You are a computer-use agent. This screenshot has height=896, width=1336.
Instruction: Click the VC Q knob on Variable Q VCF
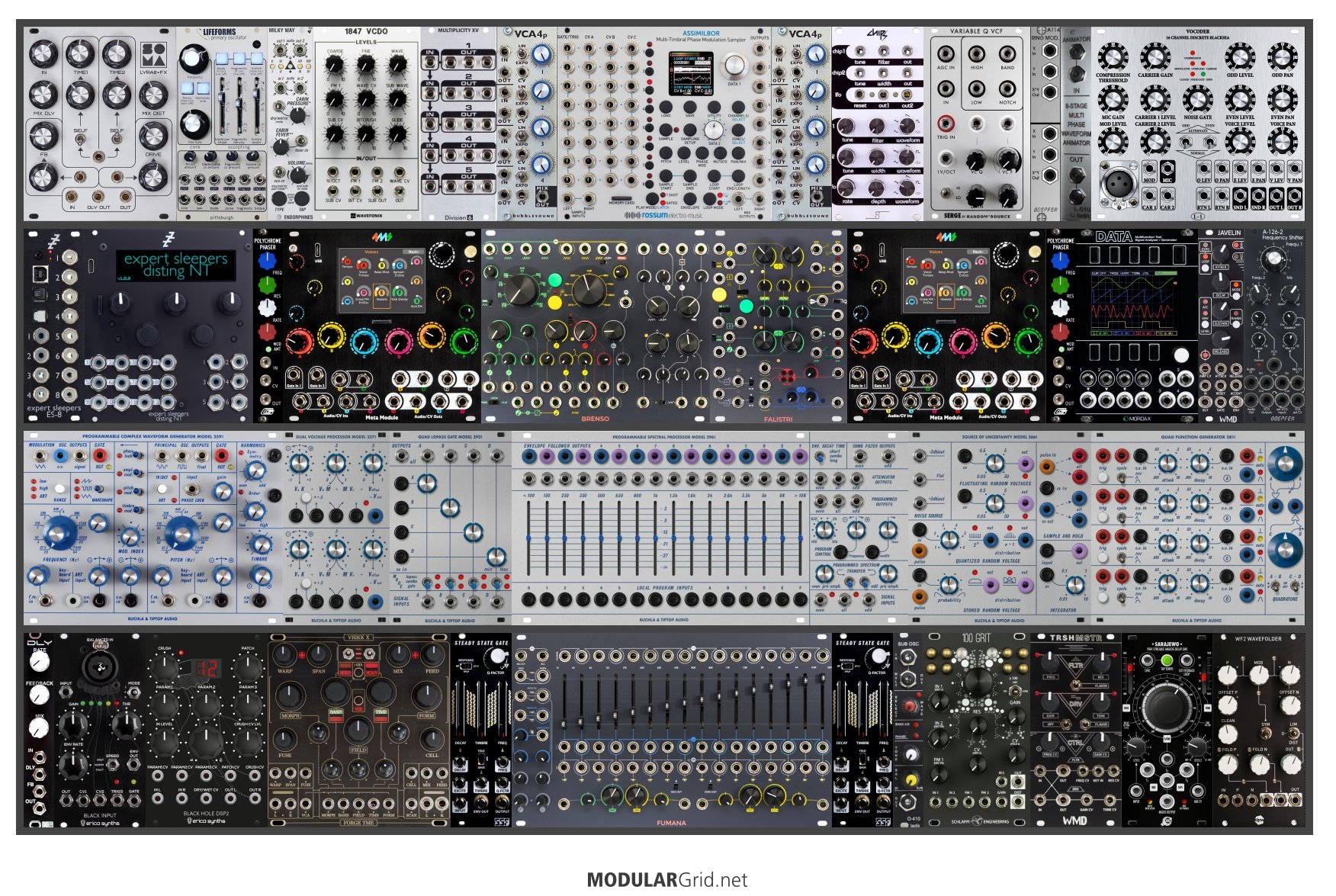[976, 161]
